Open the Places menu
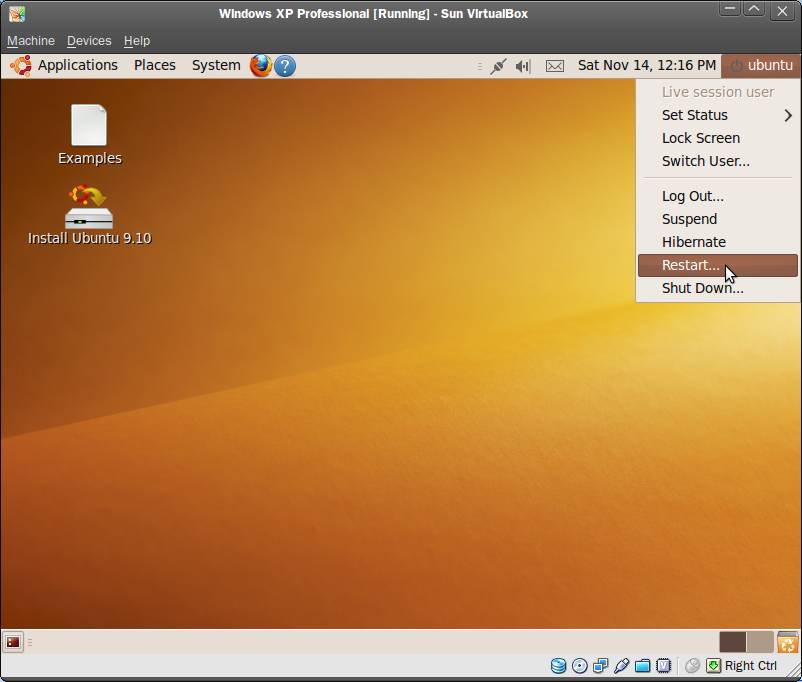Image resolution: width=802 pixels, height=682 pixels. 155,65
